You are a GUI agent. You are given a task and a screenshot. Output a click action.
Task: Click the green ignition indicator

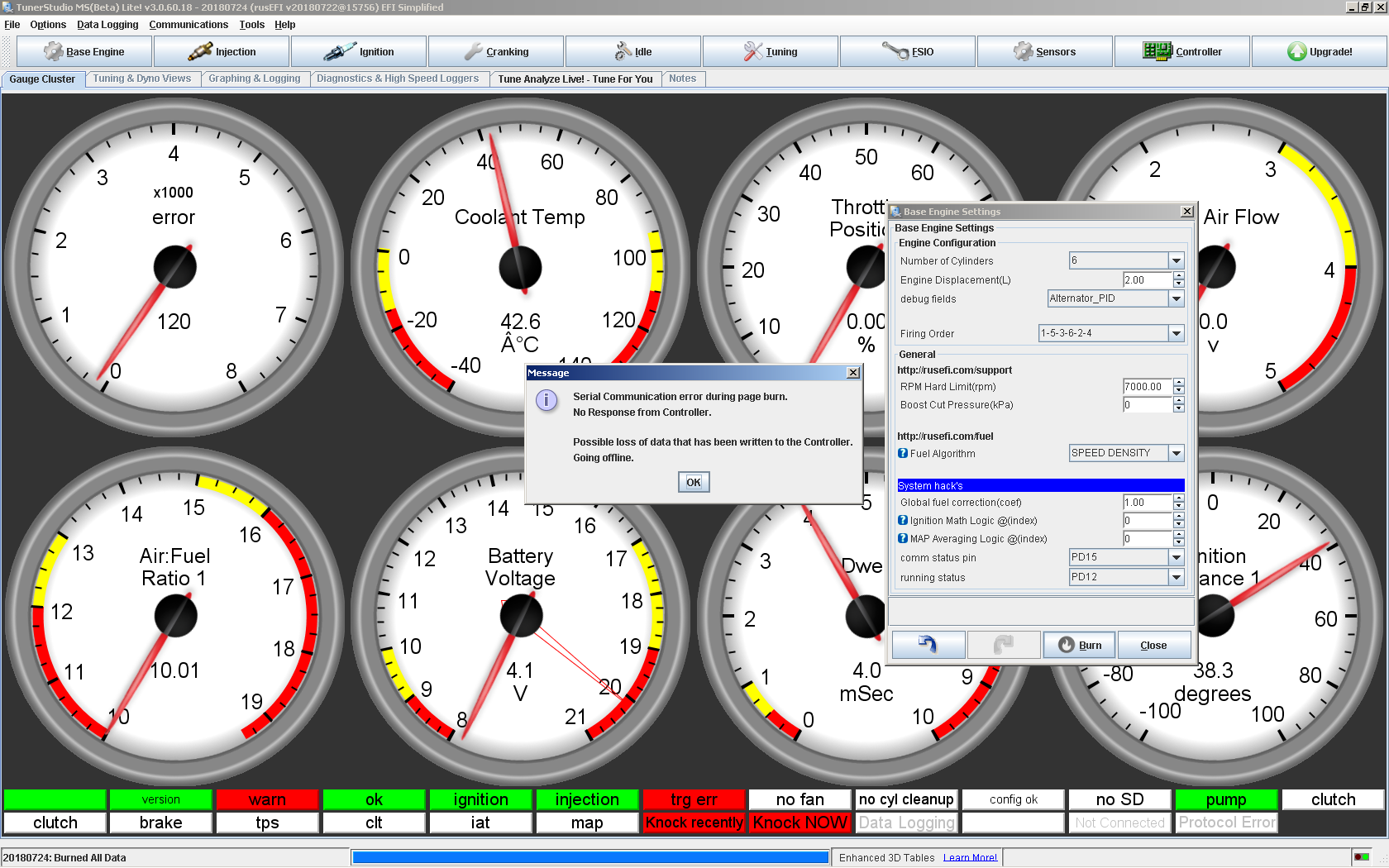(480, 799)
